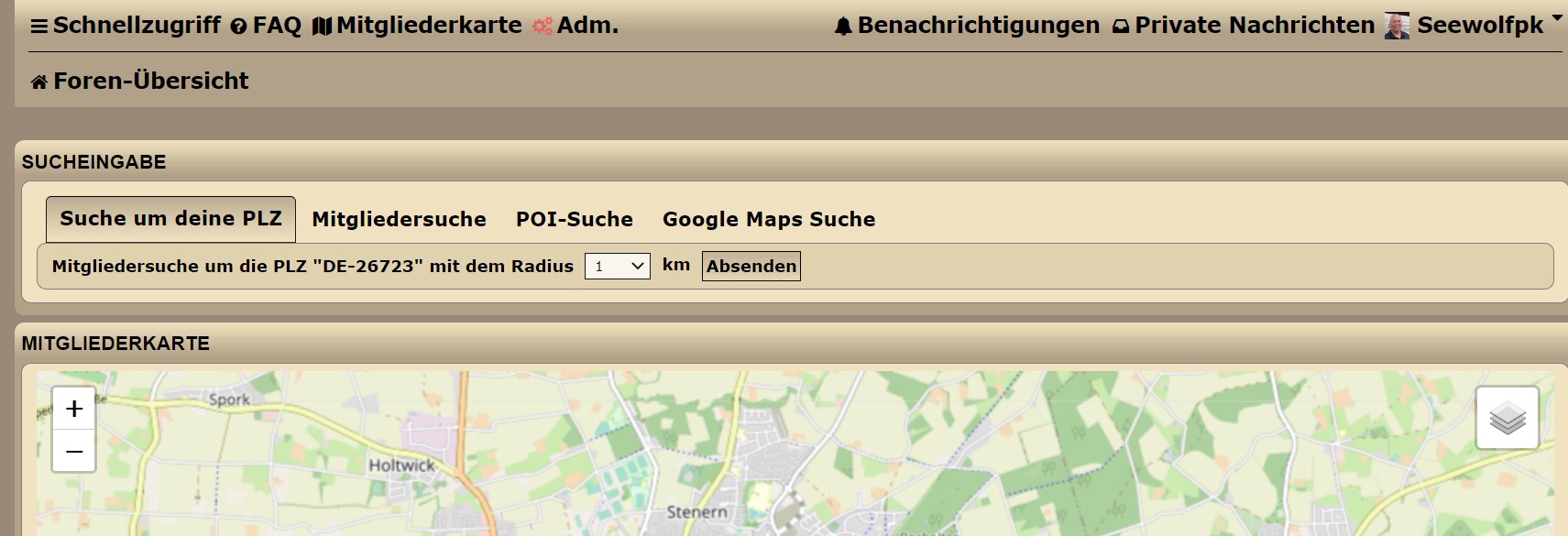This screenshot has width=1568, height=536.
Task: Open the FAQ link
Action: tap(266, 26)
